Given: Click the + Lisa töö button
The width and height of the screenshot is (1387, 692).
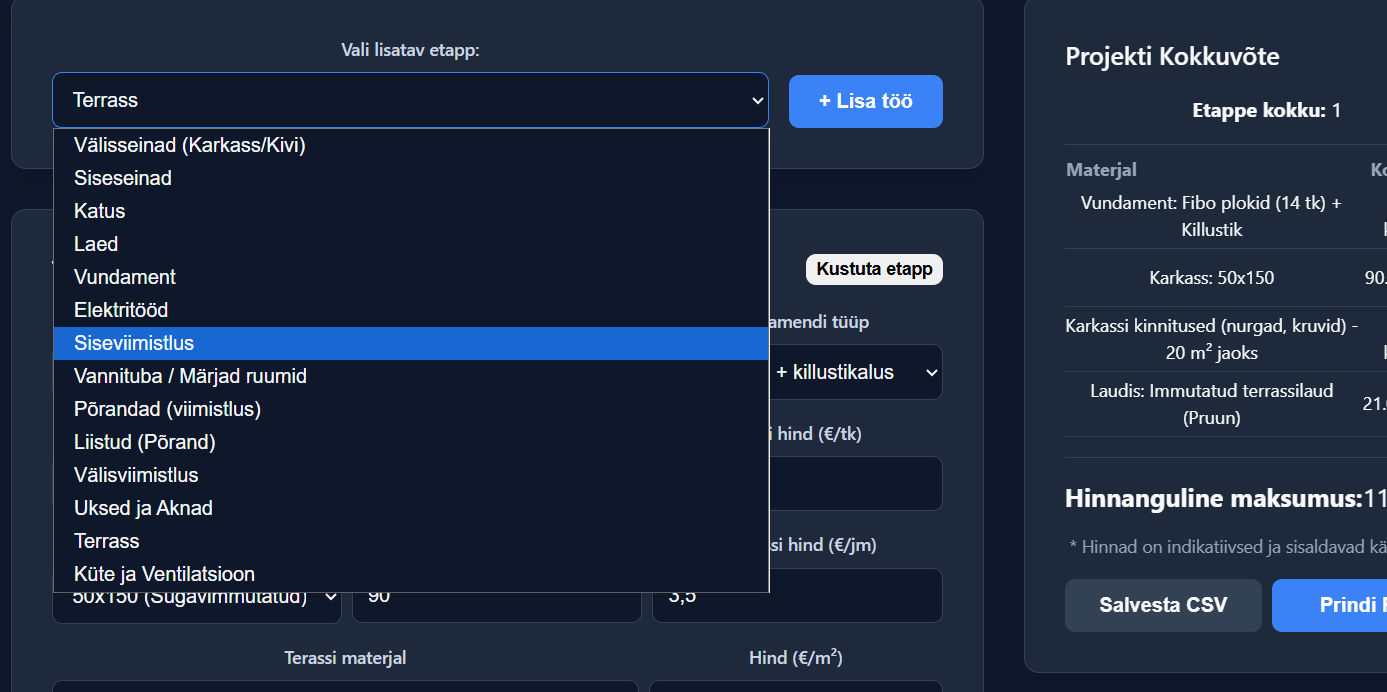Looking at the screenshot, I should pos(865,101).
